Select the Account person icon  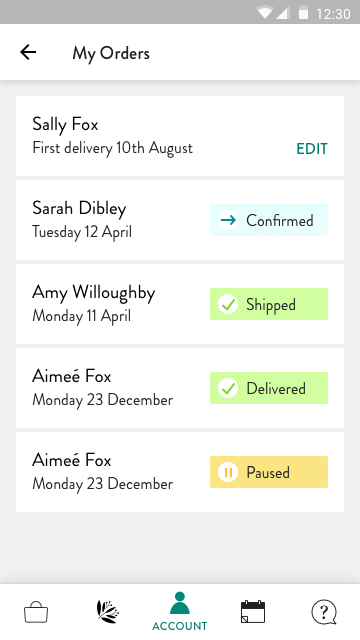coord(180,603)
